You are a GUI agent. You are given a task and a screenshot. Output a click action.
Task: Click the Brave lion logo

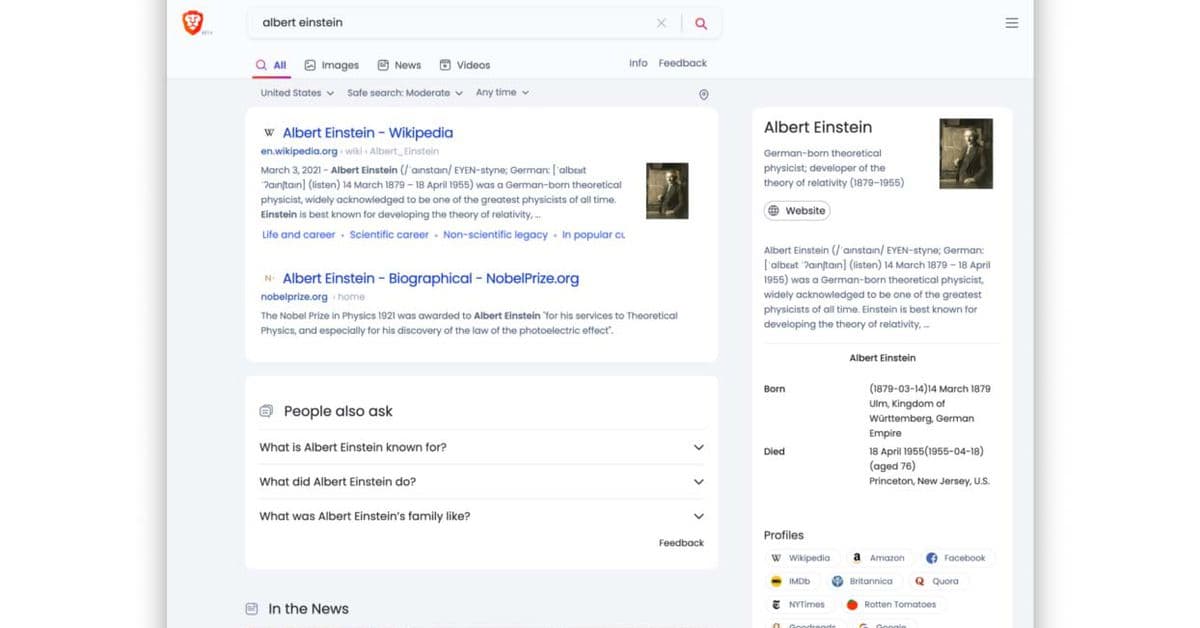[x=193, y=23]
